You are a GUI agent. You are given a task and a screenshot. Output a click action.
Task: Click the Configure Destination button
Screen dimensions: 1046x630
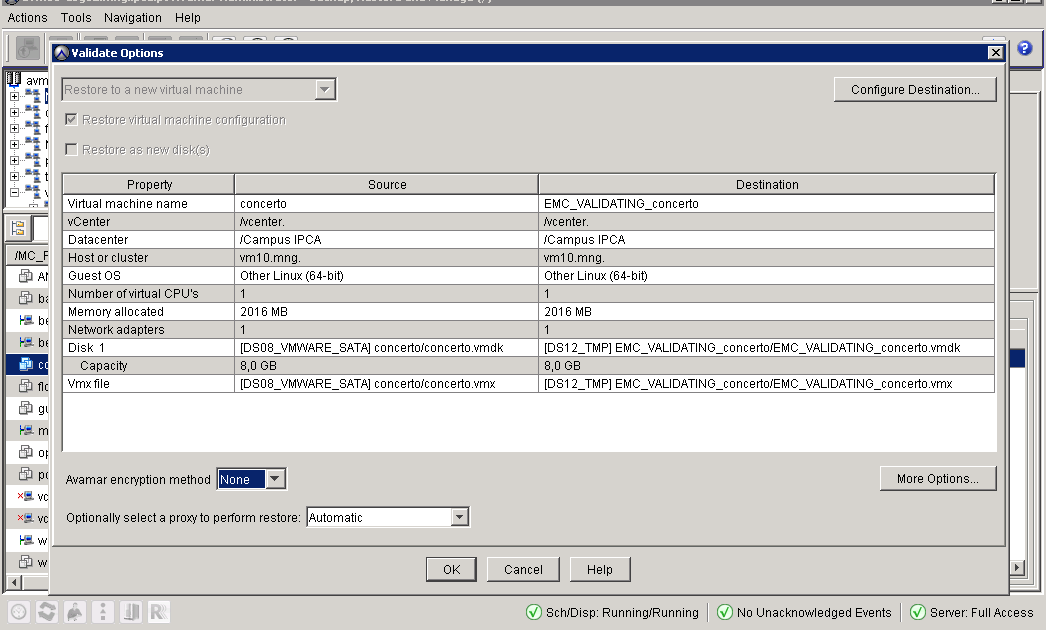[x=915, y=89]
